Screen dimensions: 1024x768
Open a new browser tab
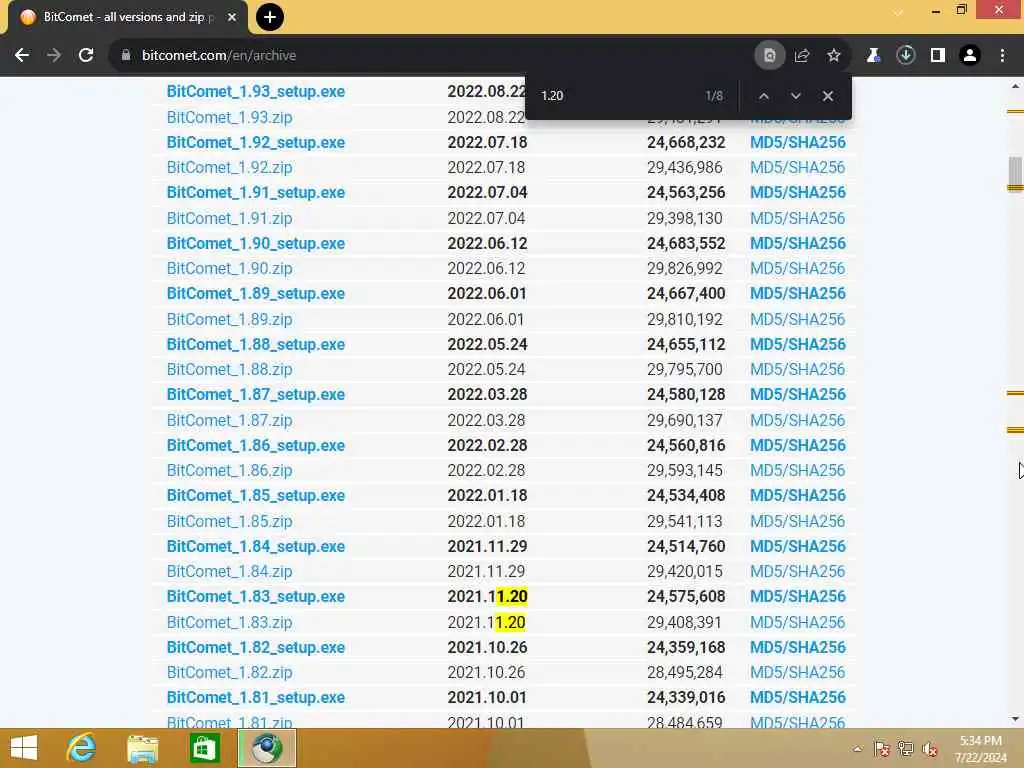point(270,17)
